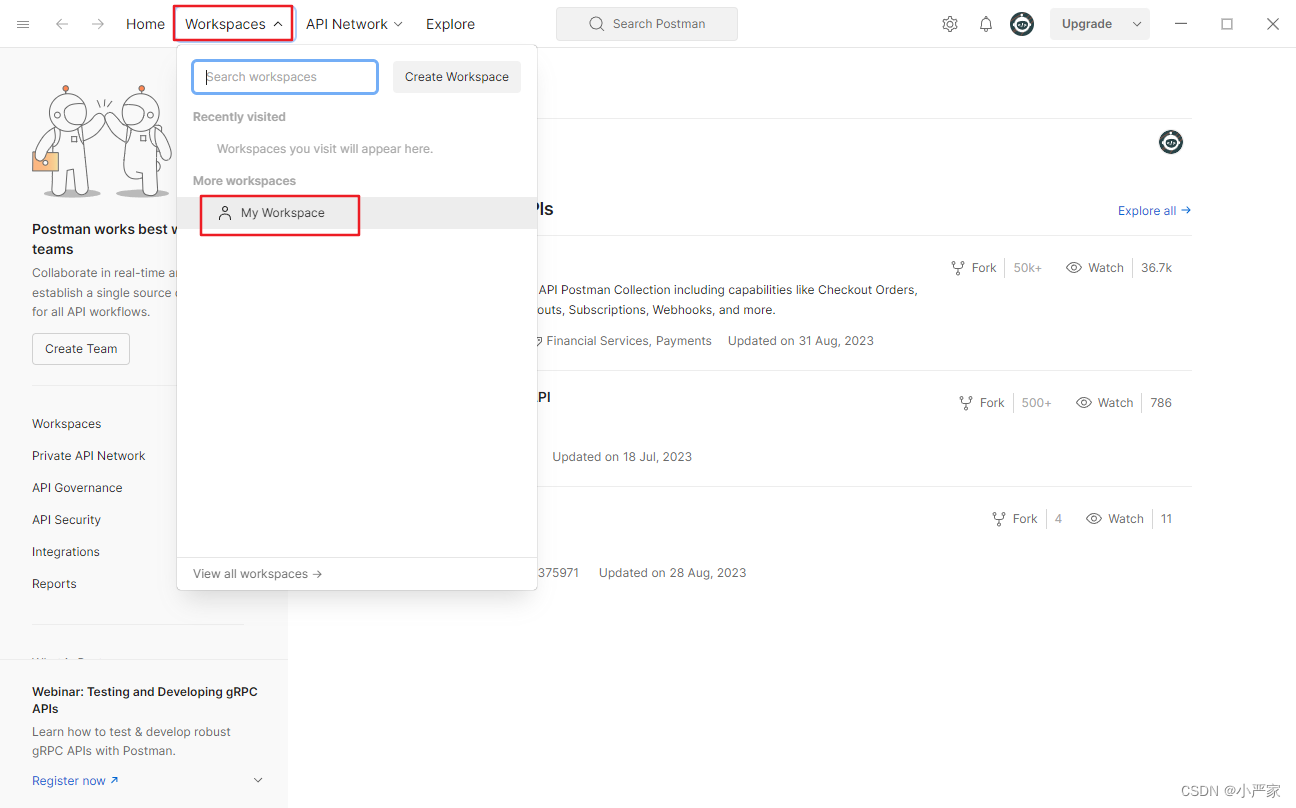
Task: Open the hamburger menu icon
Action: click(x=23, y=24)
